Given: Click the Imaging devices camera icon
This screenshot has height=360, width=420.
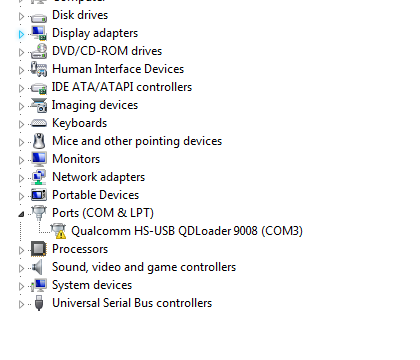Looking at the screenshot, I should coord(39,105).
